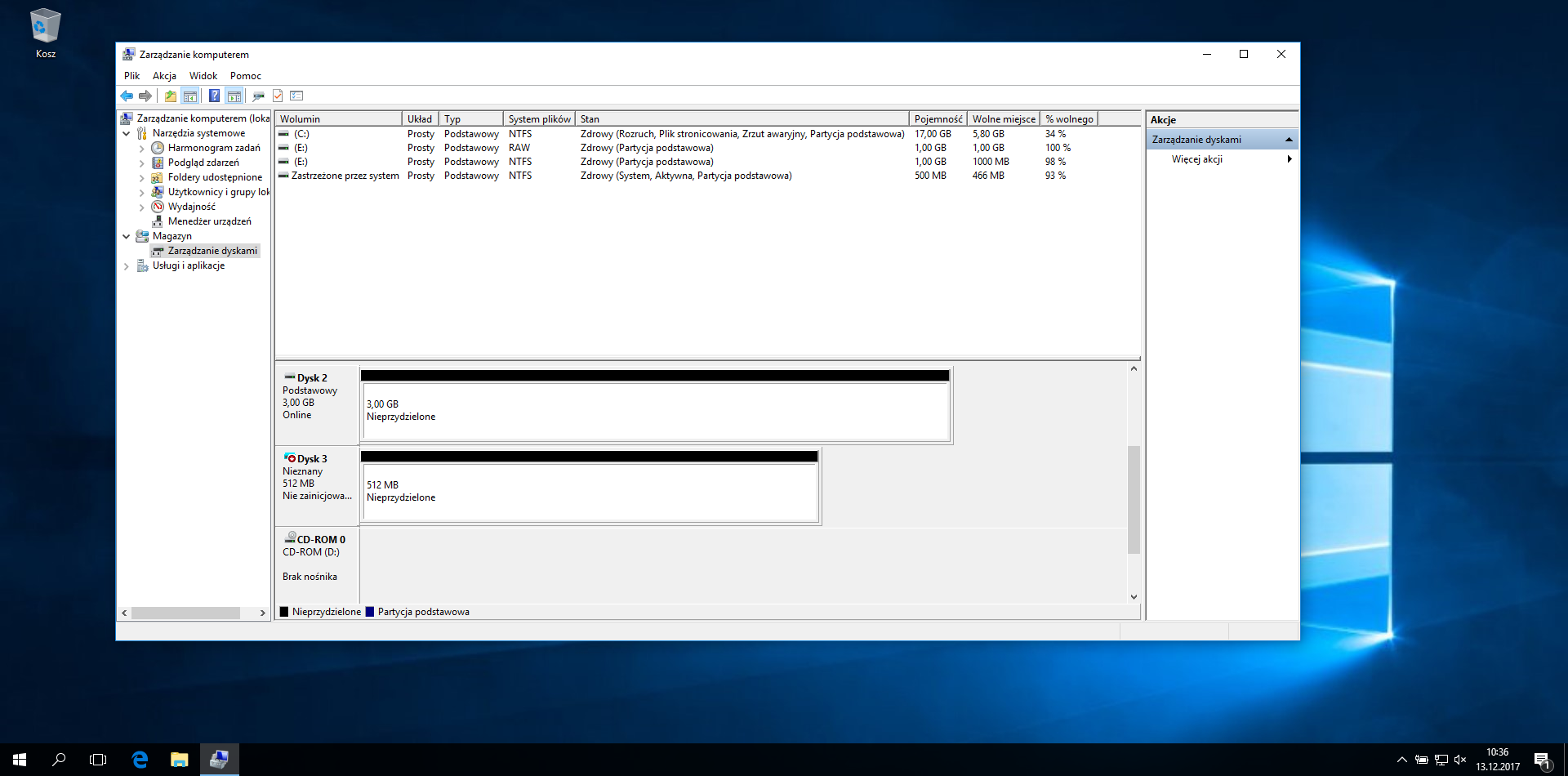The height and width of the screenshot is (776, 1568).
Task: Toggle the show/hide console tree toolbar icon
Action: pyautogui.click(x=189, y=96)
